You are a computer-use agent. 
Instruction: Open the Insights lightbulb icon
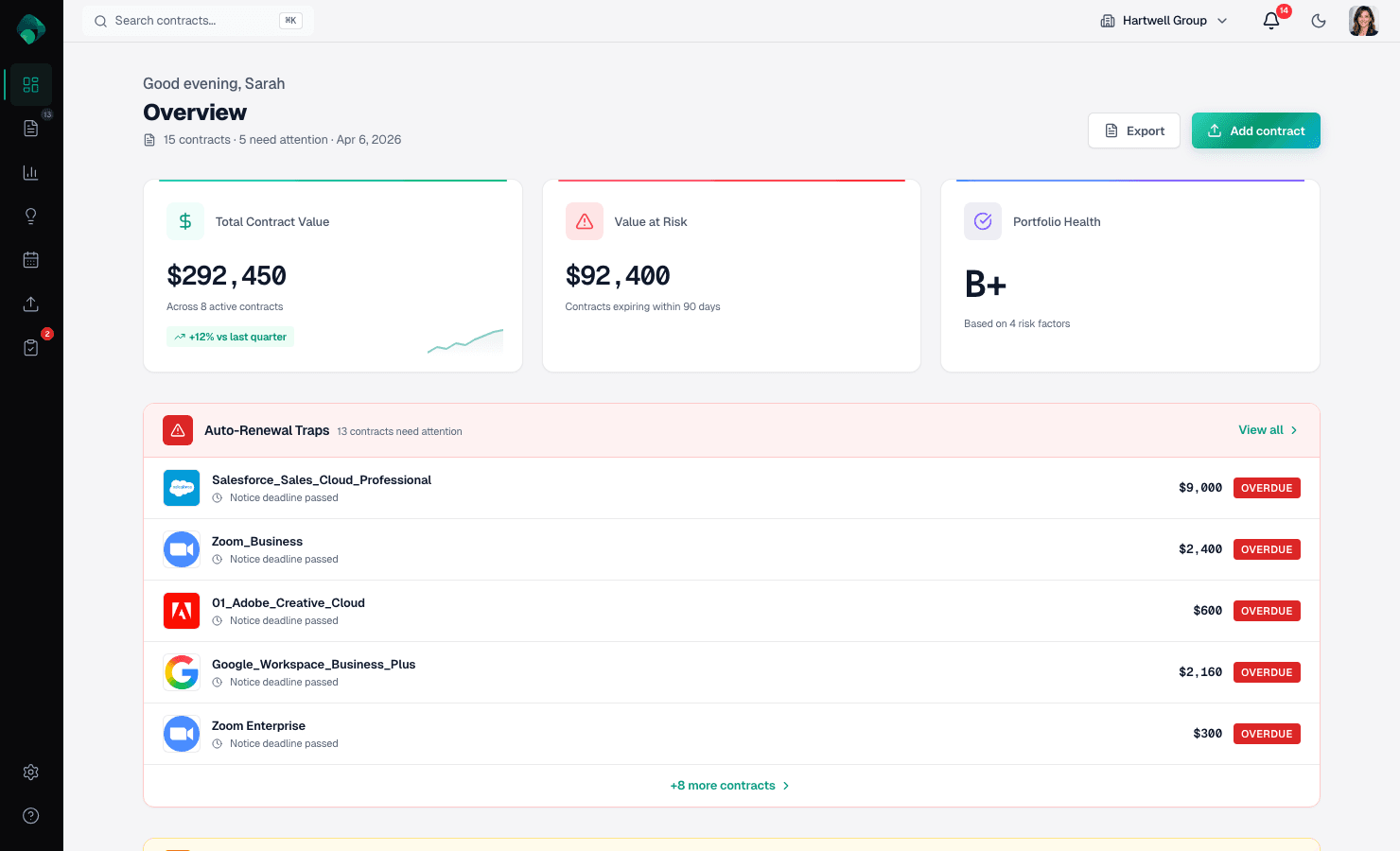coord(30,216)
